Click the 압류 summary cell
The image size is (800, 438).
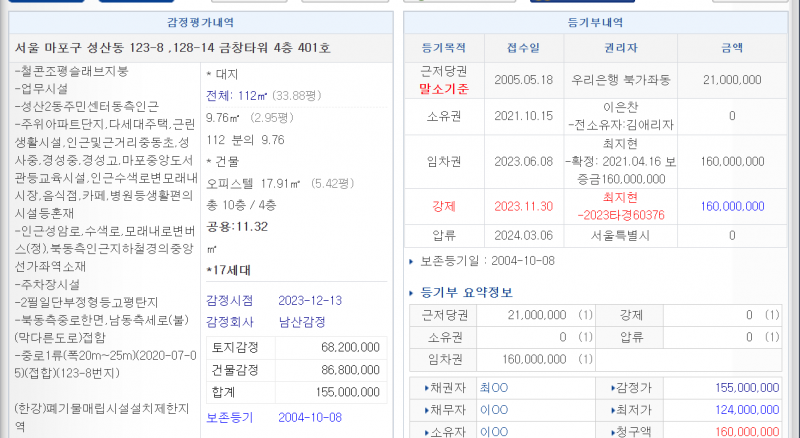coord(631,337)
